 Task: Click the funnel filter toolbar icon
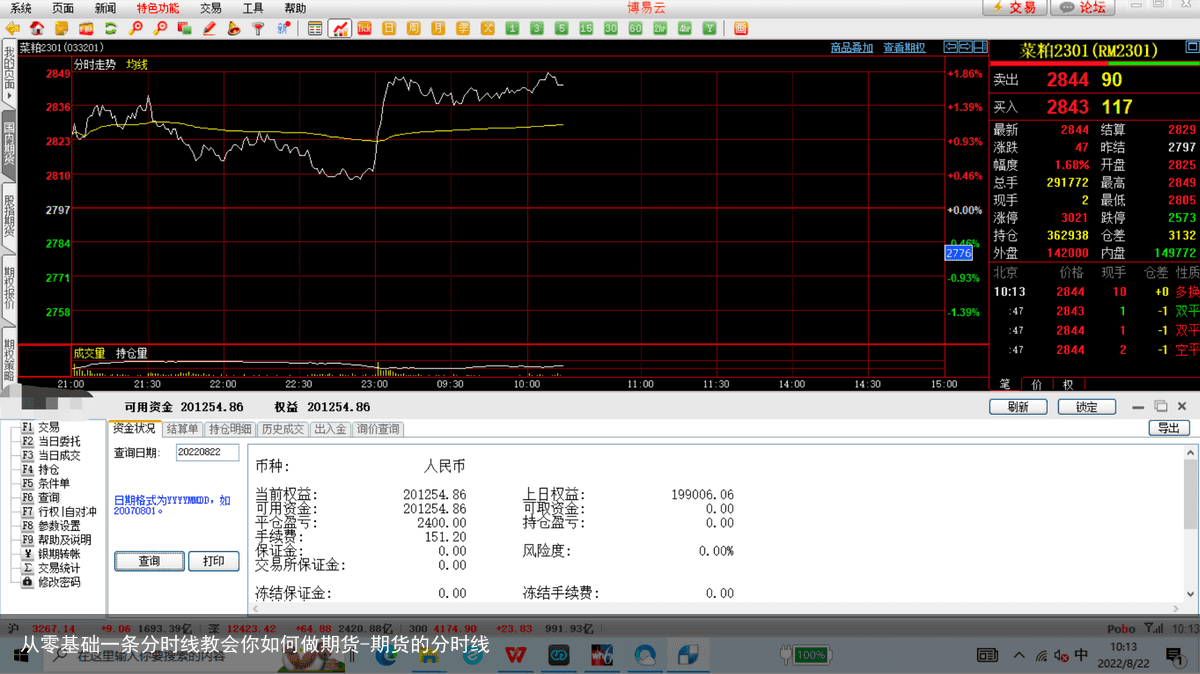point(258,28)
